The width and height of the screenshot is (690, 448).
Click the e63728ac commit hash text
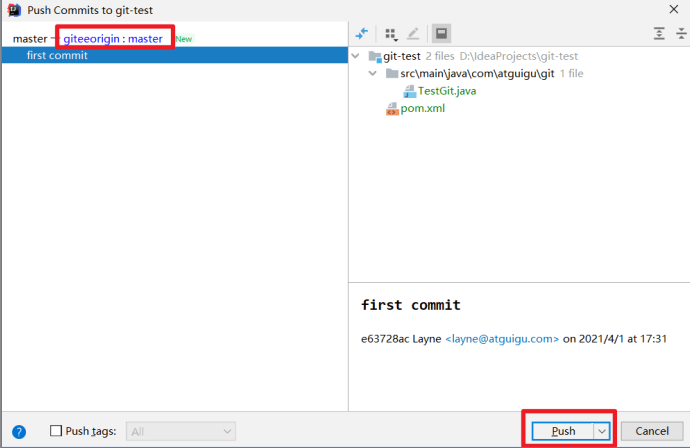385,339
